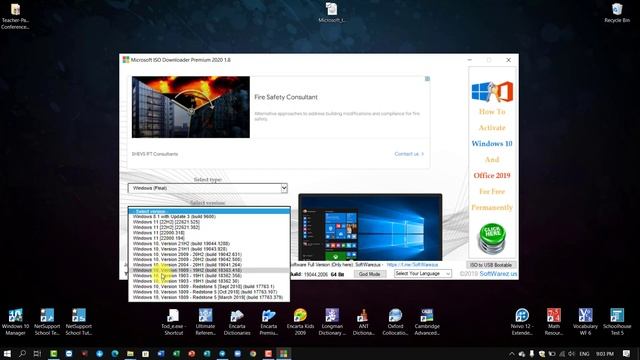Image resolution: width=640 pixels, height=360 pixels.
Task: Select Windows 10 Version 1909 19H2 entry
Action: [209, 270]
